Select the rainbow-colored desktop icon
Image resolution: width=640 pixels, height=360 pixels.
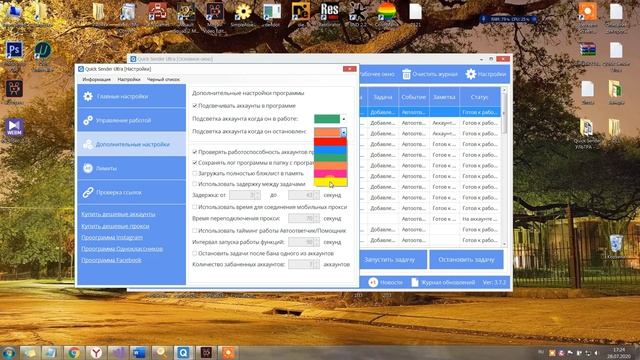click(386, 11)
